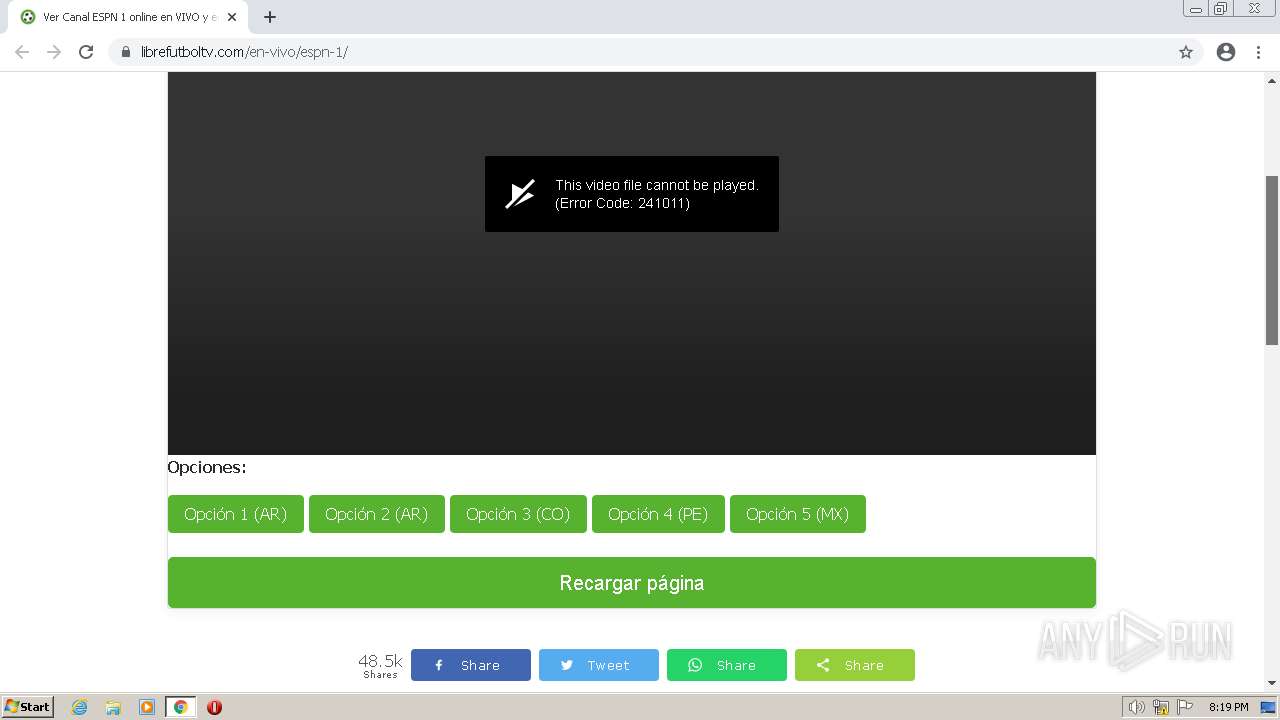Open the volume speaker tray icon

coord(1137,707)
